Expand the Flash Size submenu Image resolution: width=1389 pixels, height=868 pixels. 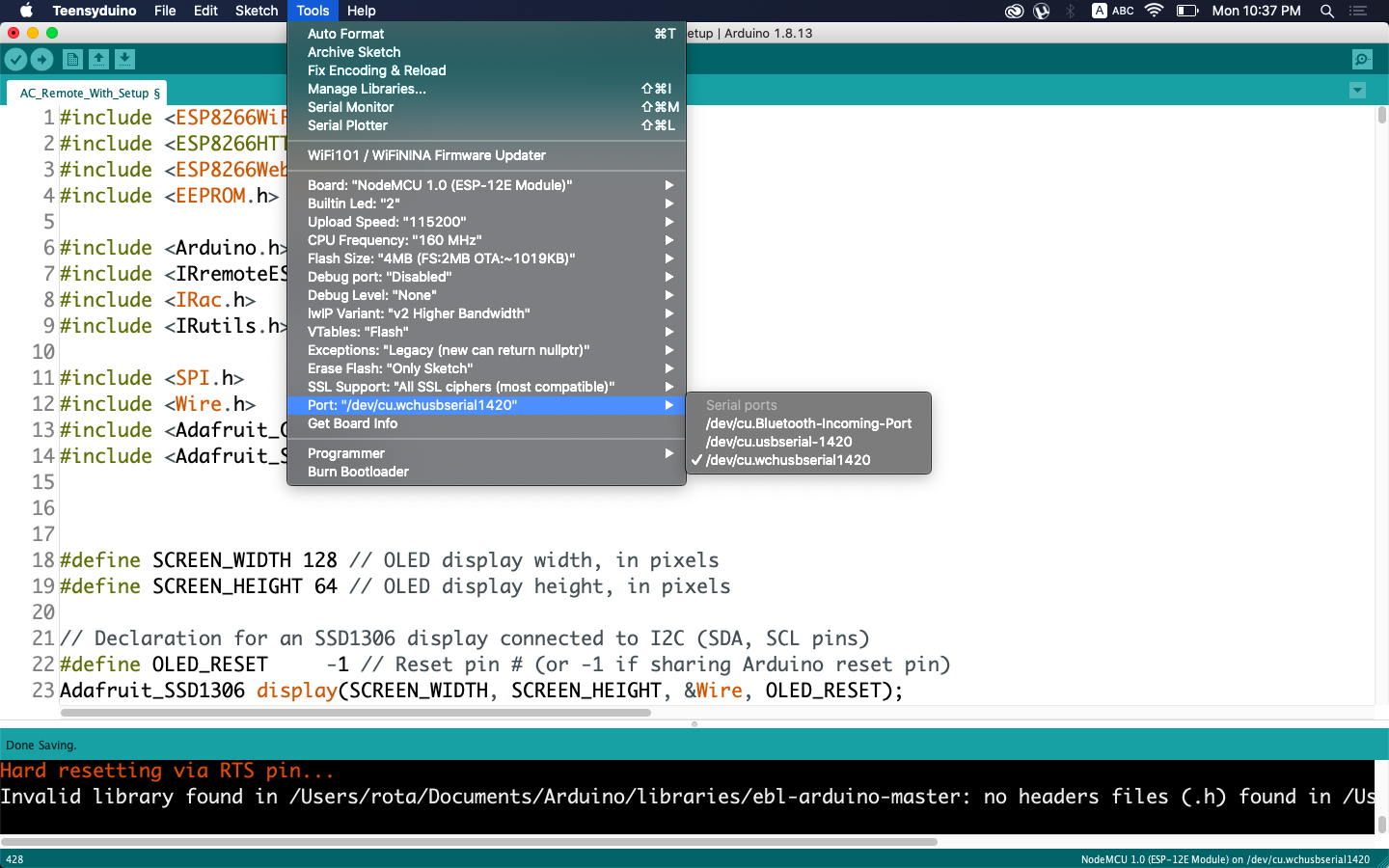point(486,258)
